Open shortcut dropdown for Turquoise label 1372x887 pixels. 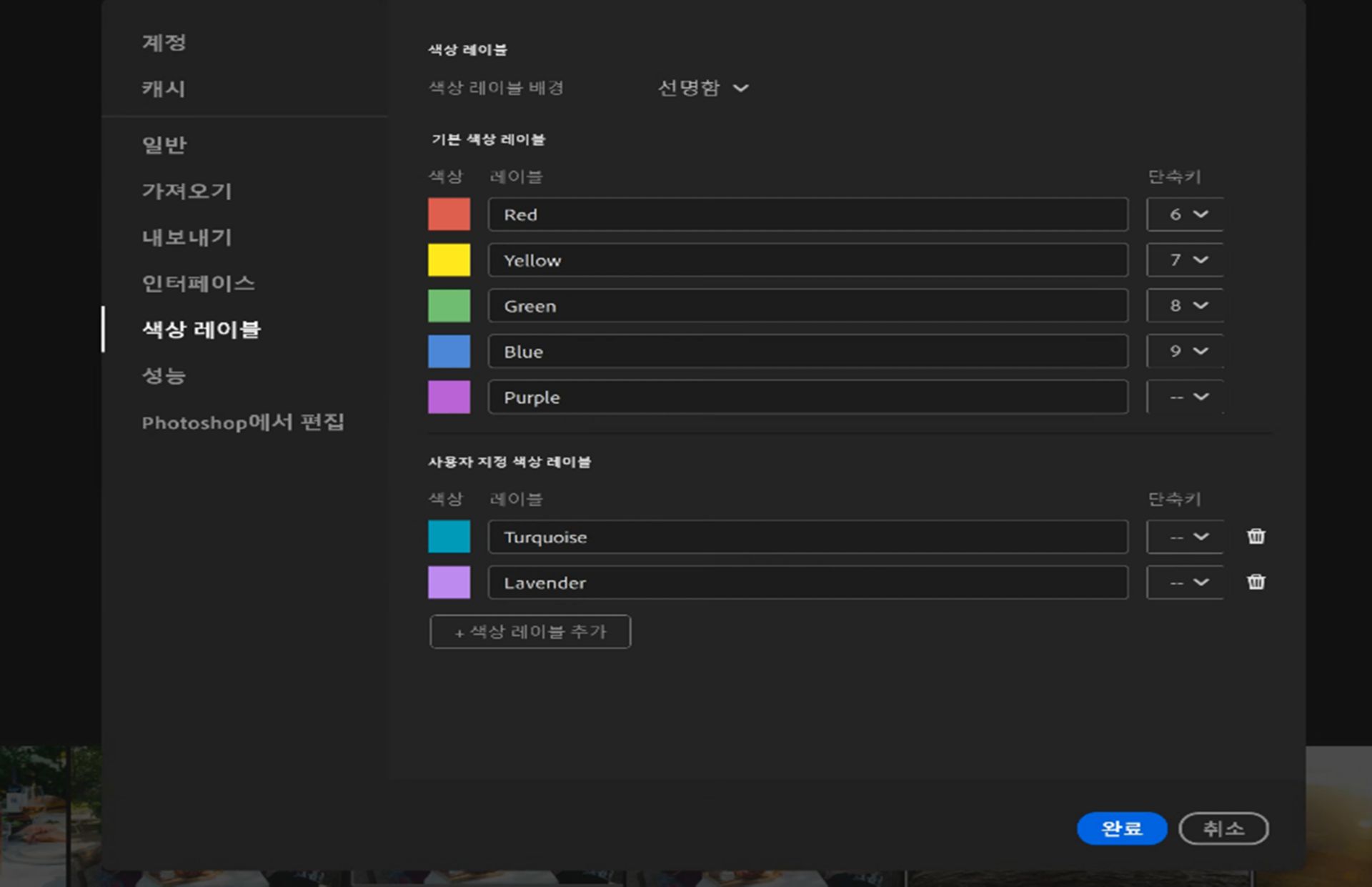(x=1185, y=537)
